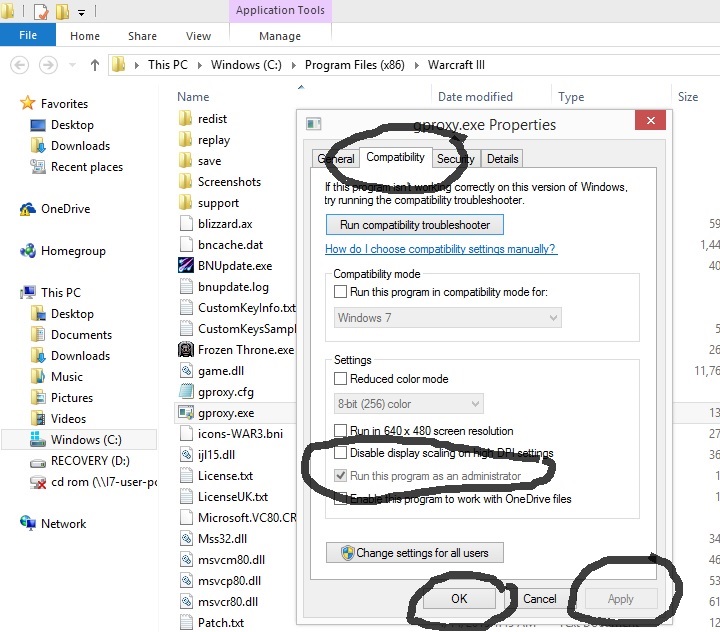Expand the address bar root chevron before This PC

point(136,65)
